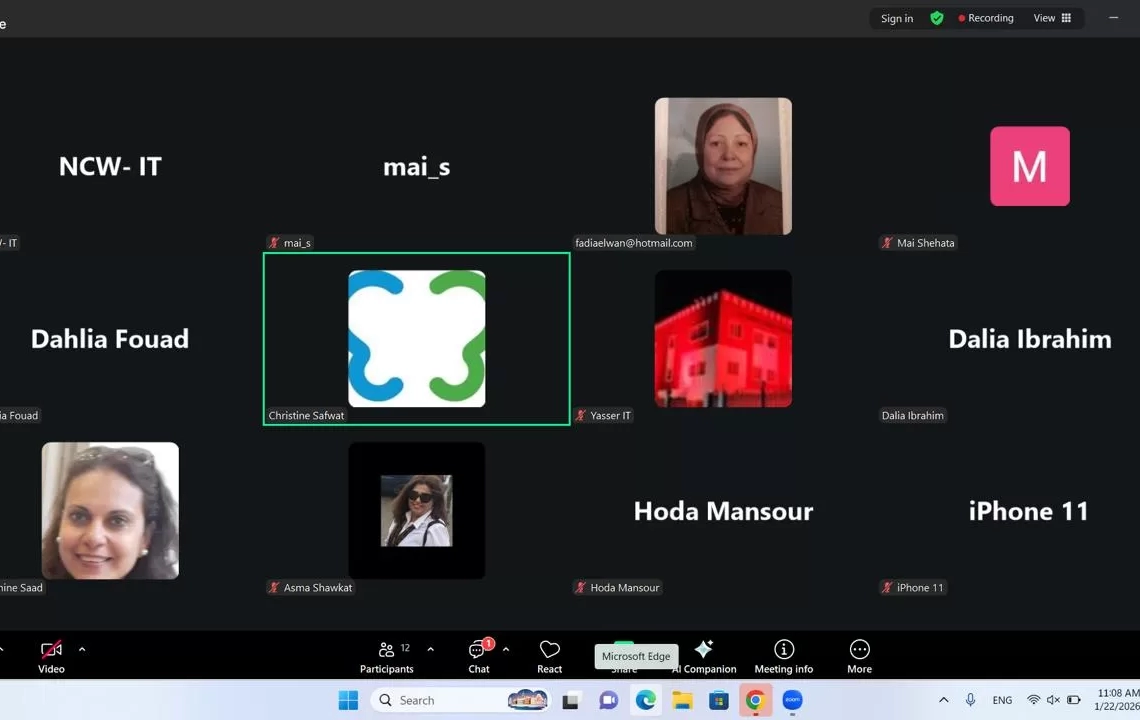Open the View layout menu

1052,18
